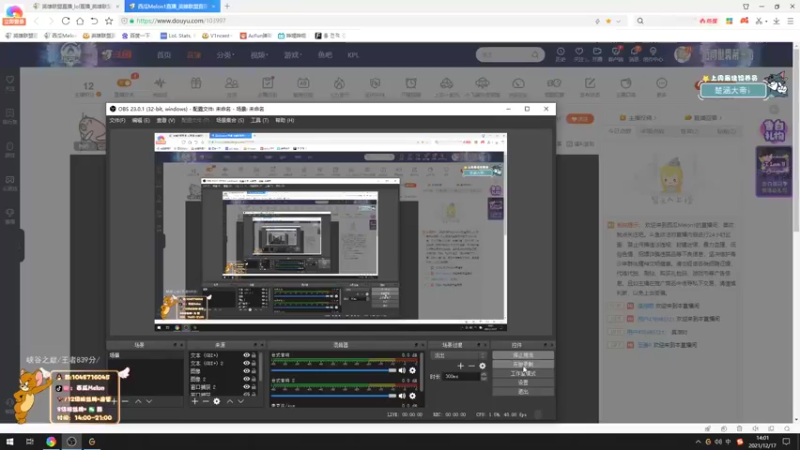Lock the 文本 (GDI+) source with its padlock
800x450 pixels.
point(254,355)
